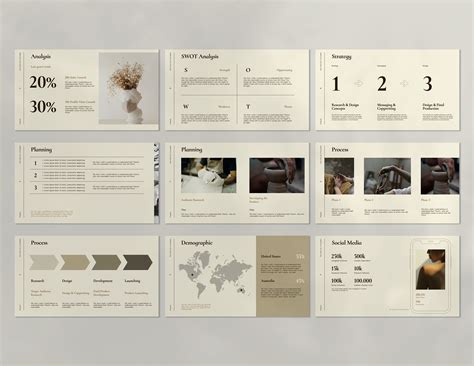
Task: Select the lightest chevron above Research
Action: pyautogui.click(x=44, y=262)
